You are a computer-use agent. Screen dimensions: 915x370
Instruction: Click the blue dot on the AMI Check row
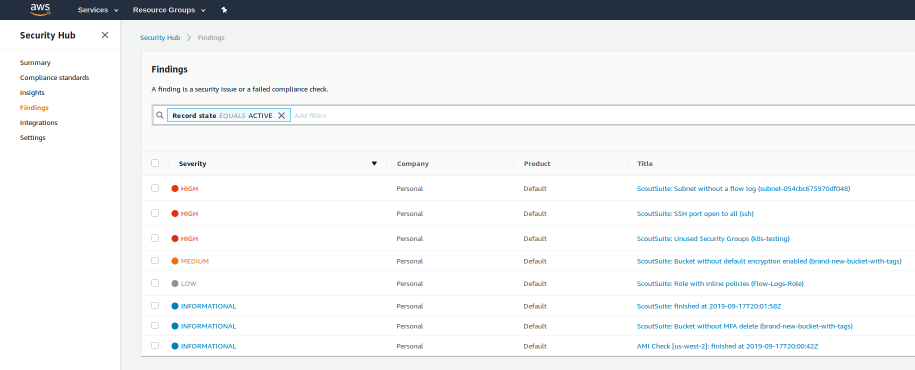pos(174,346)
